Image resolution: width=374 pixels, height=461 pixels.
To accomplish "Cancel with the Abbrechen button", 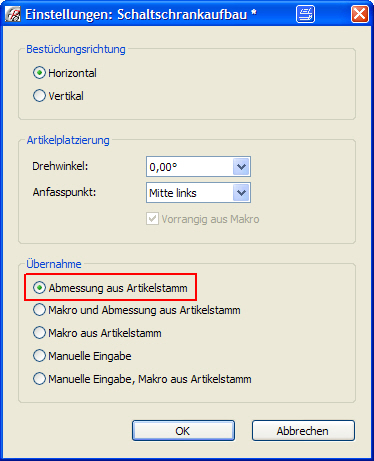I will coord(303,431).
